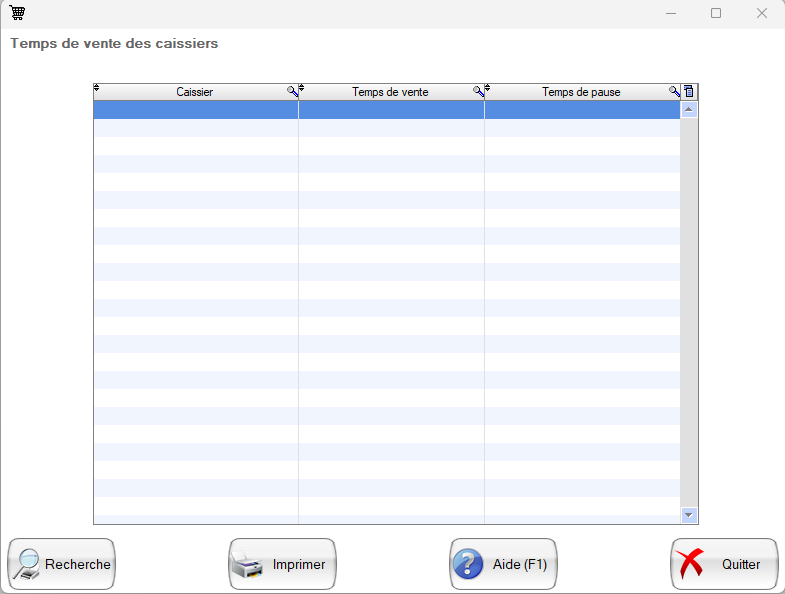785x594 pixels.
Task: Click the shopping cart app icon
Action: (x=17, y=13)
